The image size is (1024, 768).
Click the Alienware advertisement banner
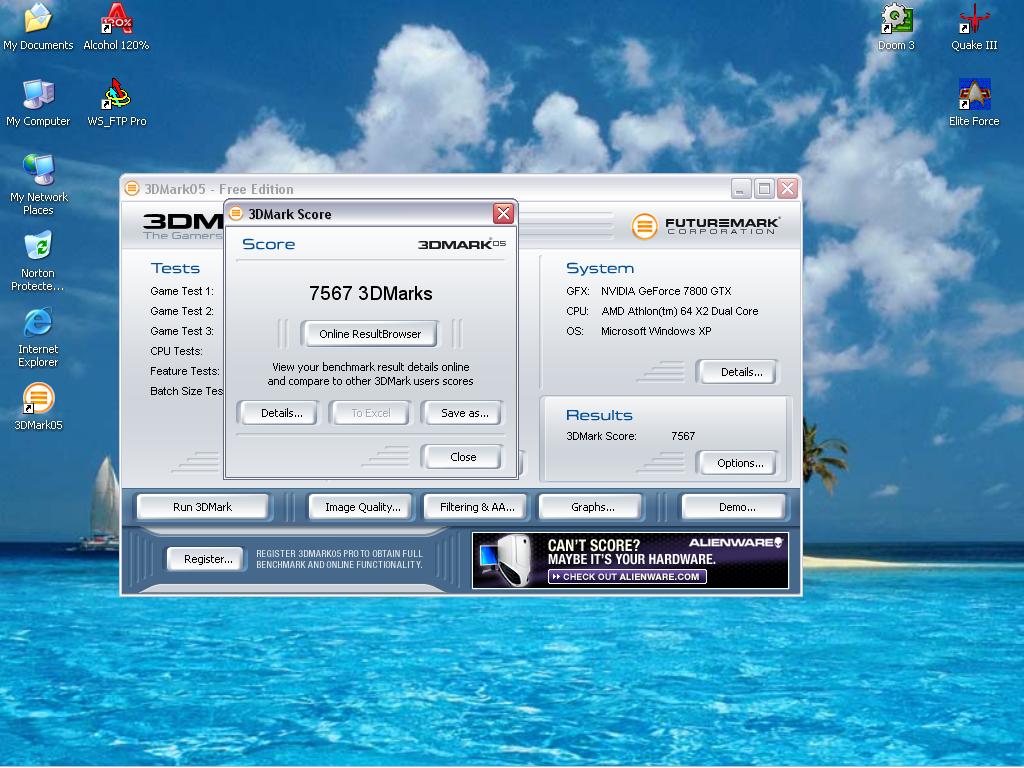630,560
